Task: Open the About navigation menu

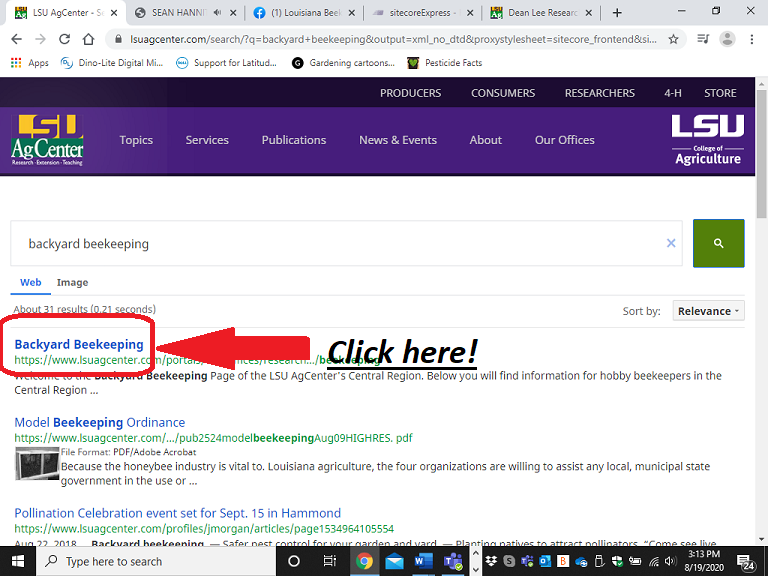Action: [485, 140]
